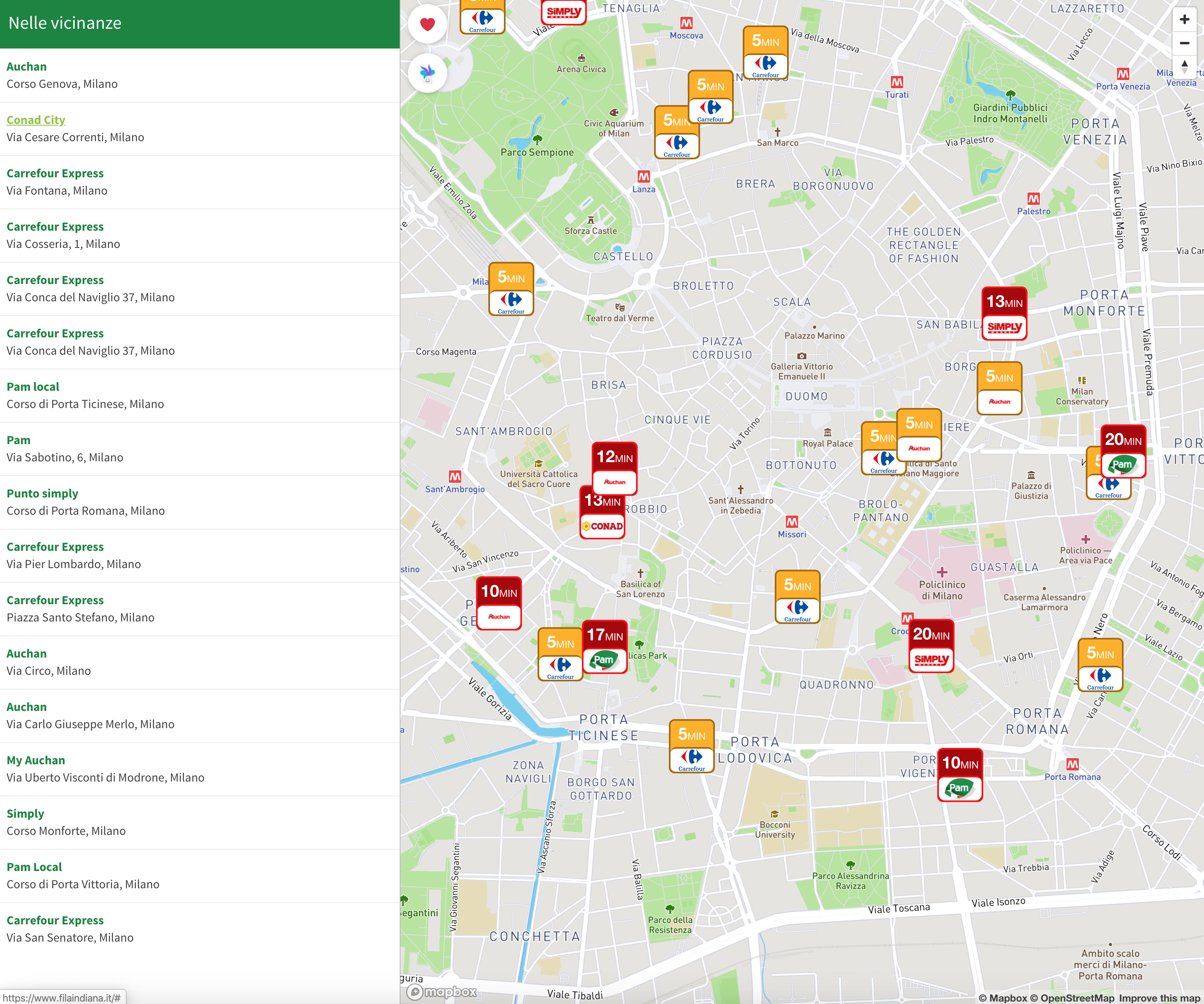Click the Mapbox logo

442,991
